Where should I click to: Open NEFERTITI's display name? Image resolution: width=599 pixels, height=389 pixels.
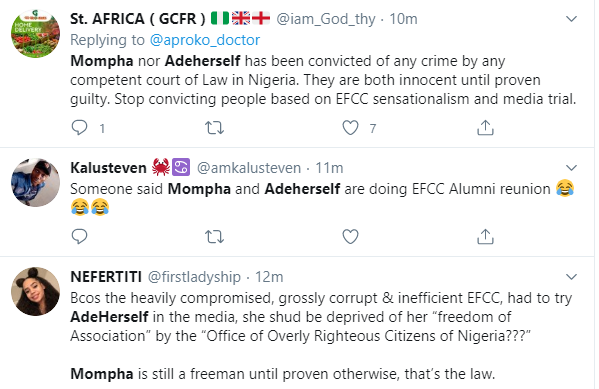pos(106,277)
